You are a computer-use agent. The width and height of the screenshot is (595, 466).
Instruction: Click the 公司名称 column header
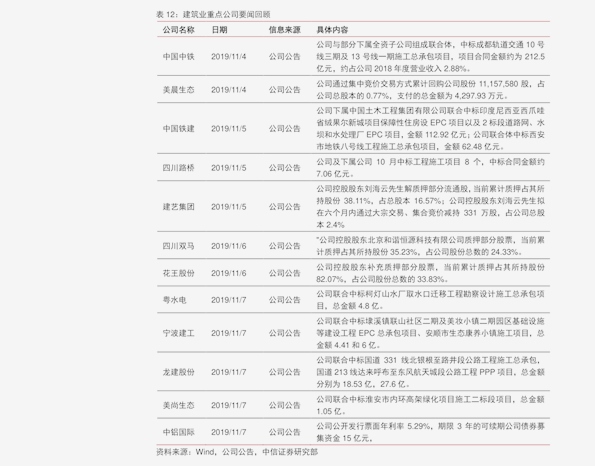[178, 30]
